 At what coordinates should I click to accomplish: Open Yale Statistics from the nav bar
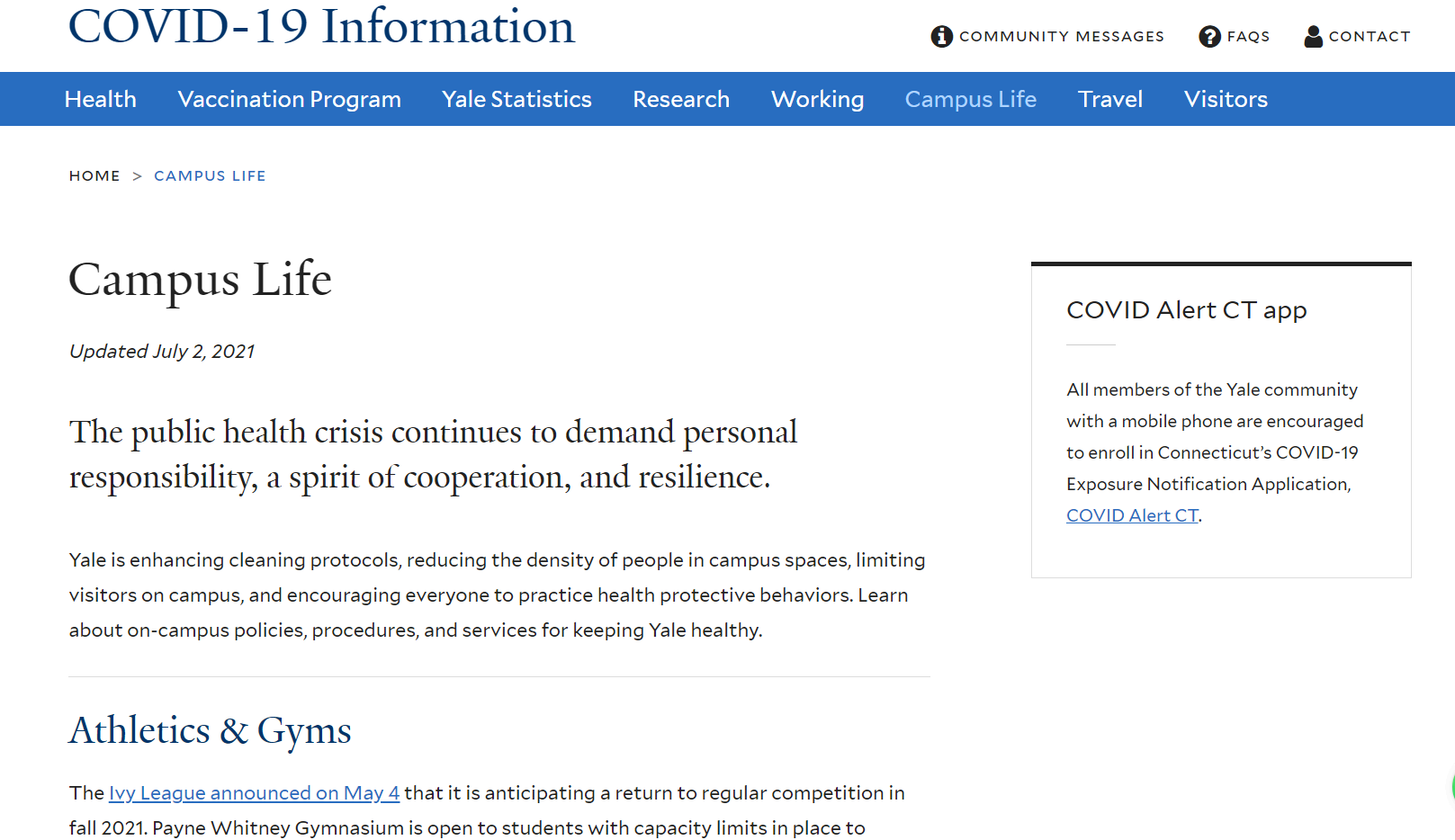point(516,99)
